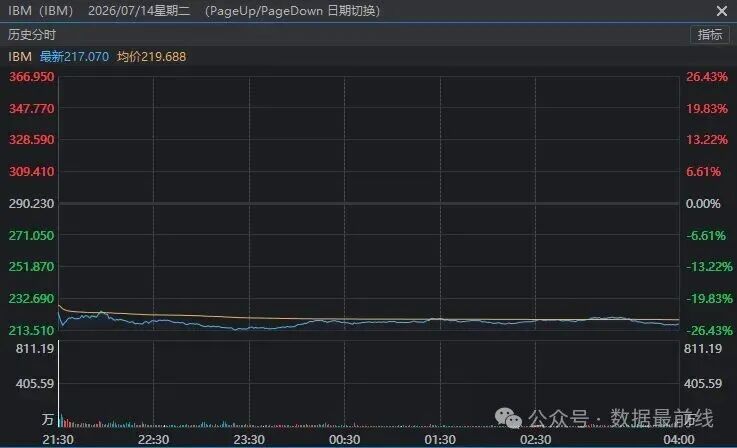This screenshot has height=448, width=737.
Task: Open the 指标 indicators button
Action: (x=710, y=35)
